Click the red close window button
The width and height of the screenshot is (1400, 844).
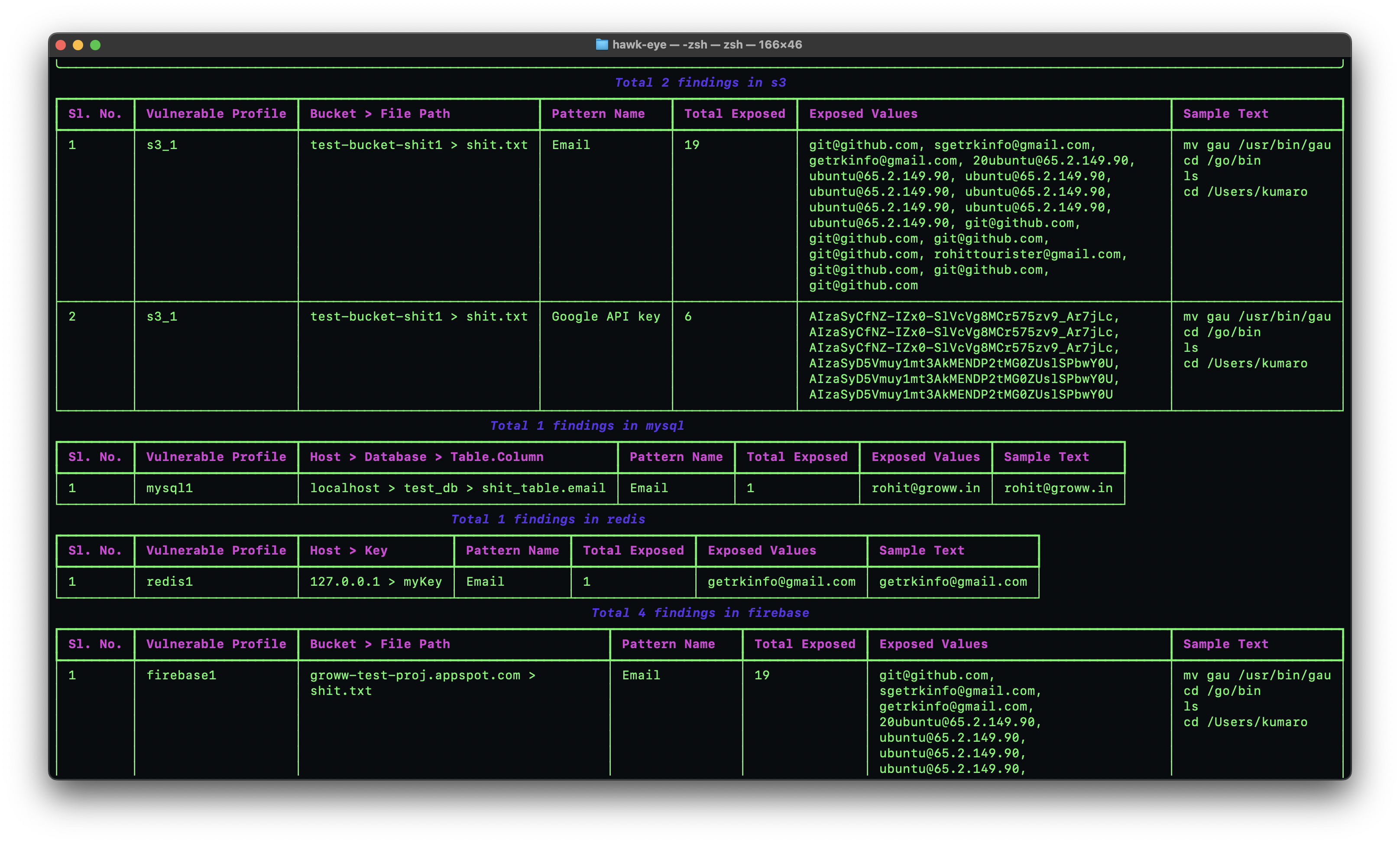62,45
